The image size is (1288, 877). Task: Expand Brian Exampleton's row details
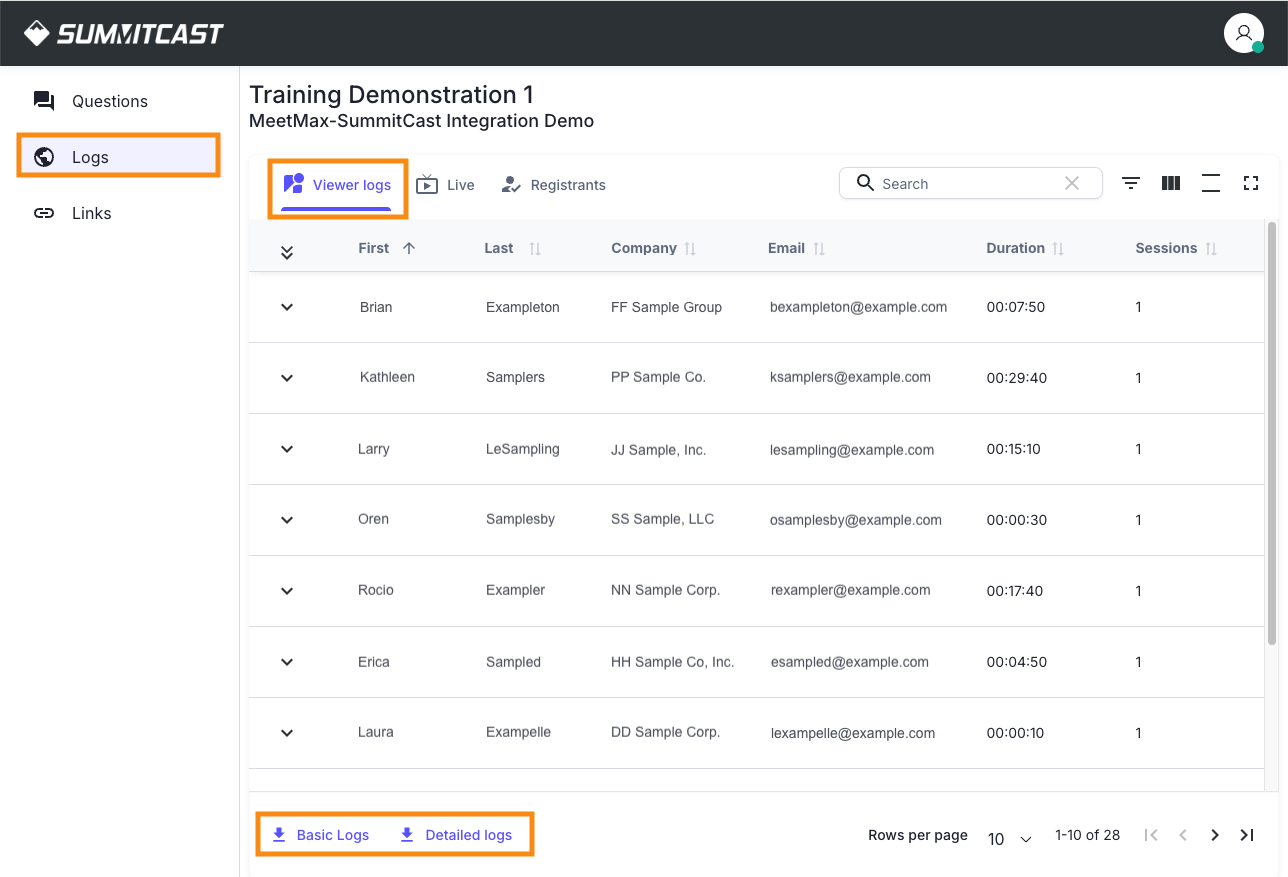tap(287, 307)
